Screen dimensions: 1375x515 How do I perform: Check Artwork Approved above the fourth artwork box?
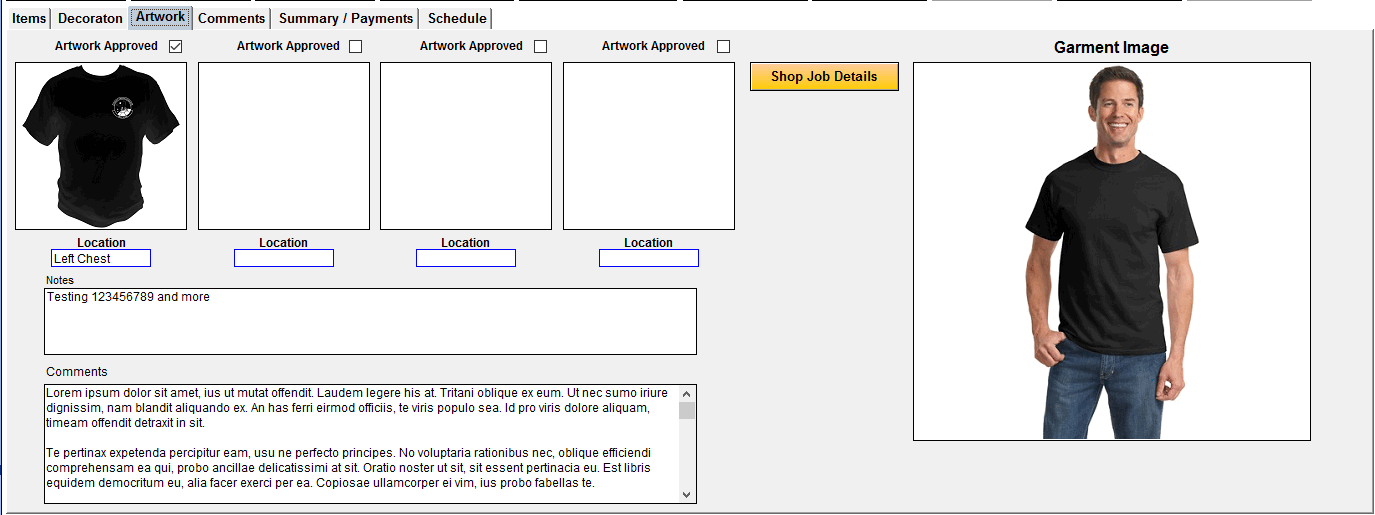(x=723, y=46)
